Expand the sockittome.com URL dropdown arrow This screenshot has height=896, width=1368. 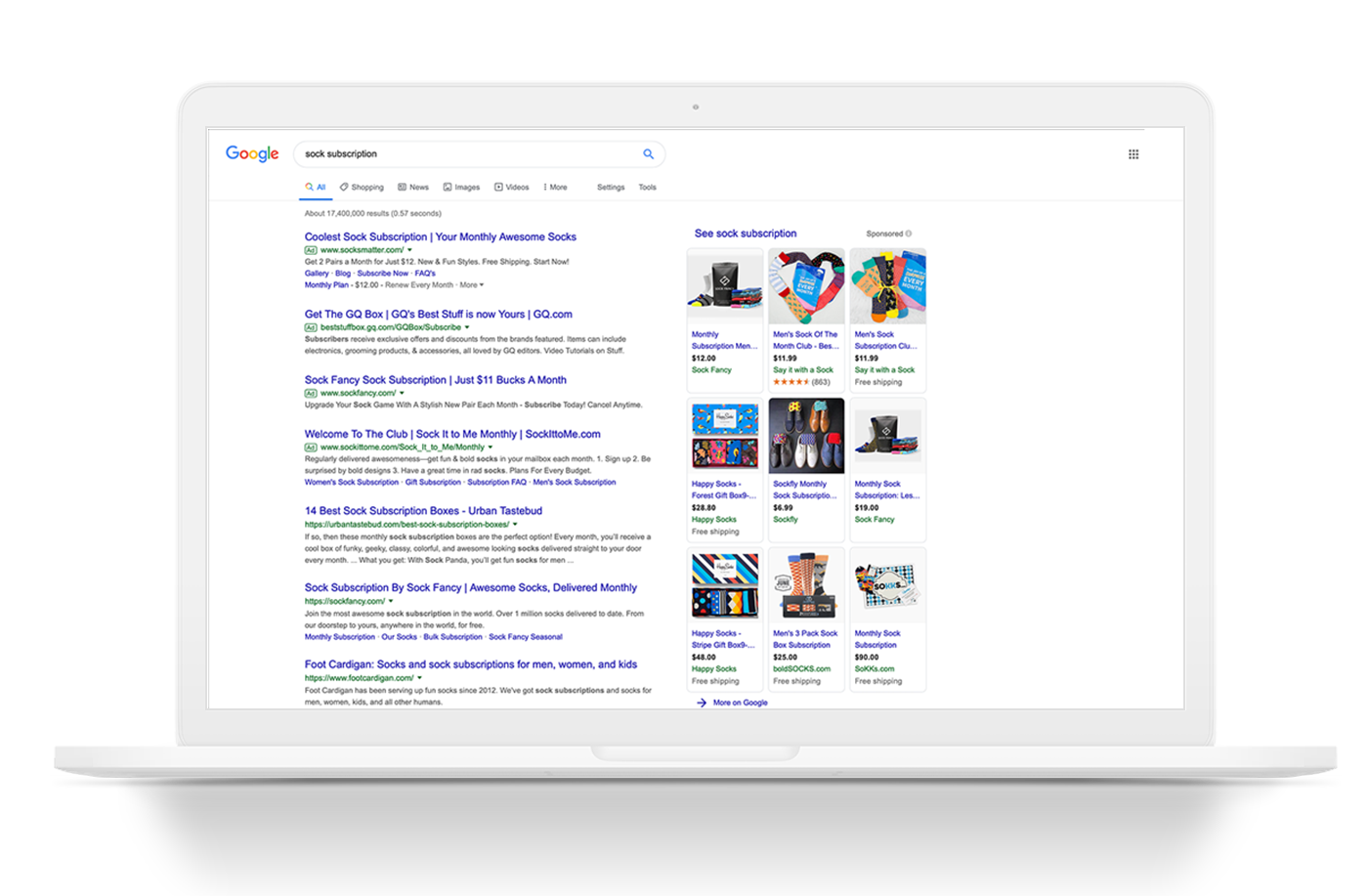click(491, 448)
